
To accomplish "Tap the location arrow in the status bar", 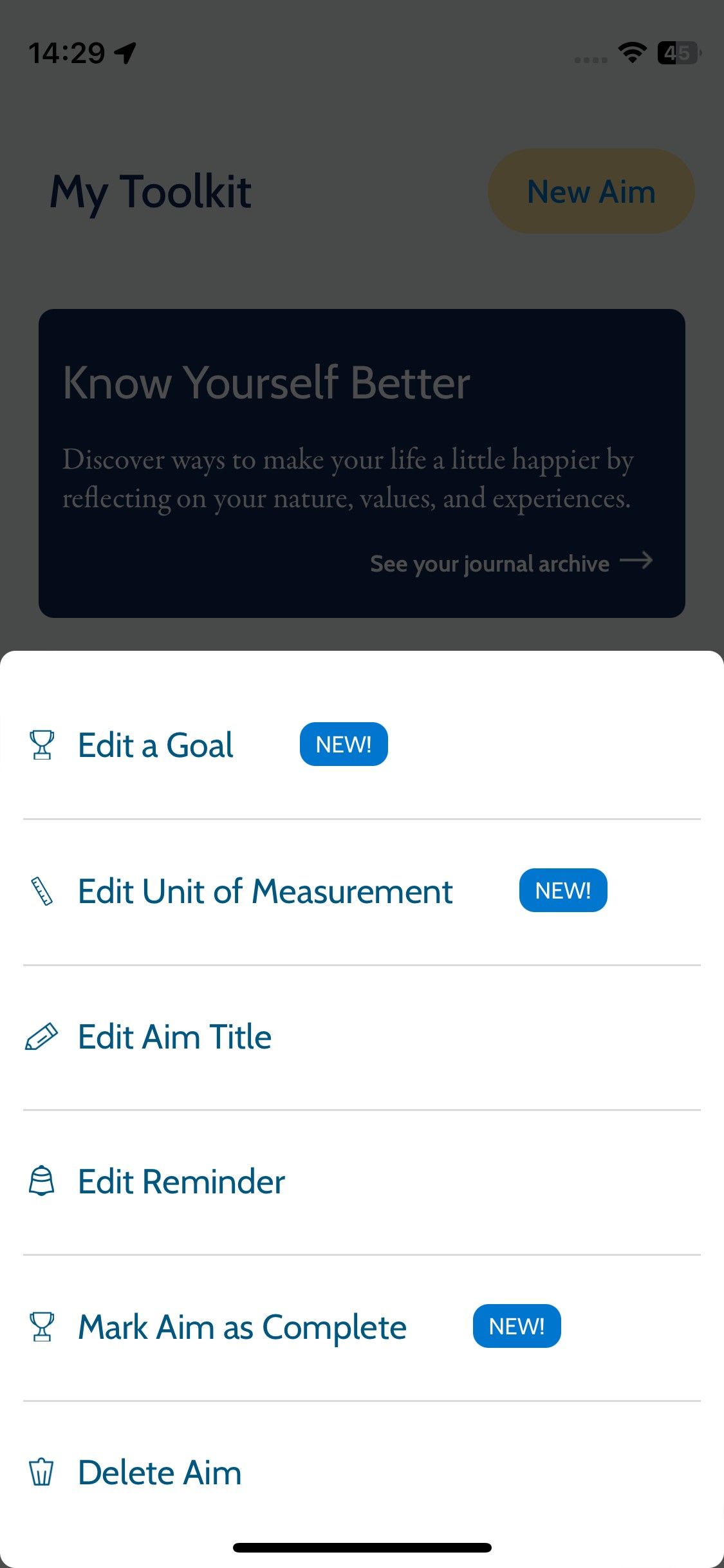I will pos(126,54).
